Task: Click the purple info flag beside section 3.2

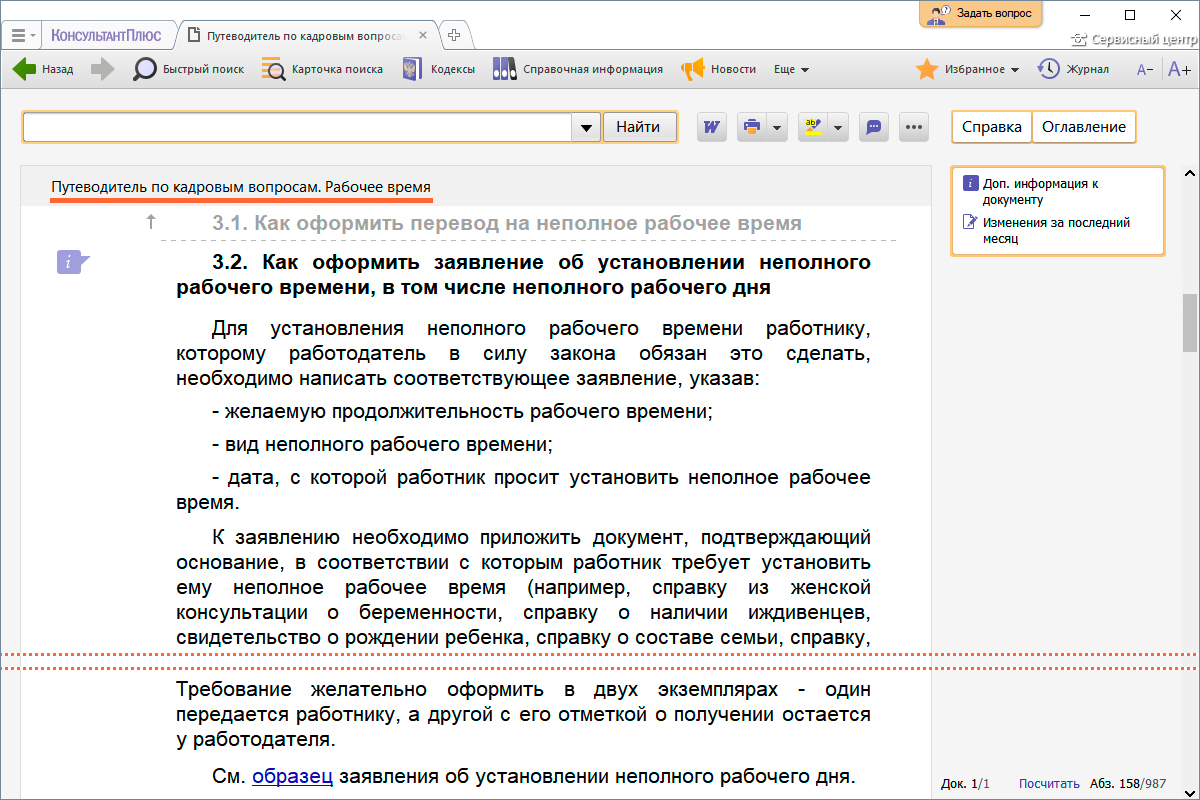Action: [x=73, y=263]
